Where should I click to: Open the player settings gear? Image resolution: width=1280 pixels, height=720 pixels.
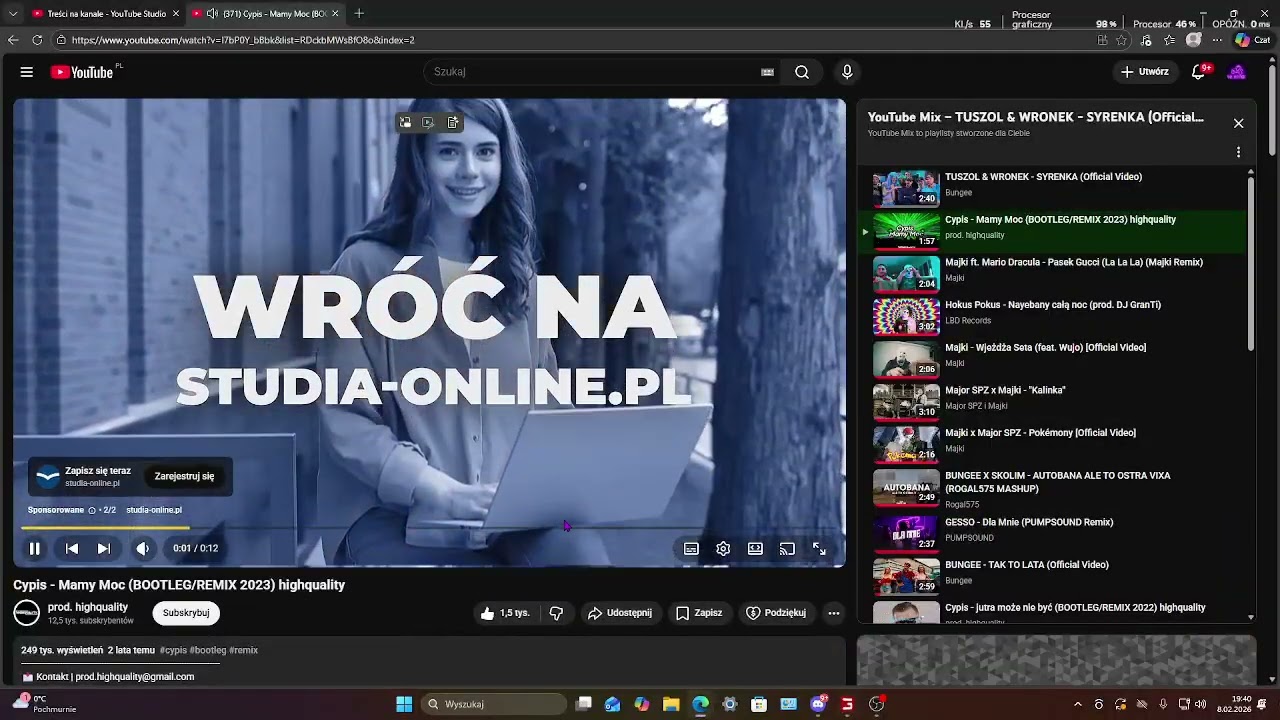pyautogui.click(x=723, y=548)
